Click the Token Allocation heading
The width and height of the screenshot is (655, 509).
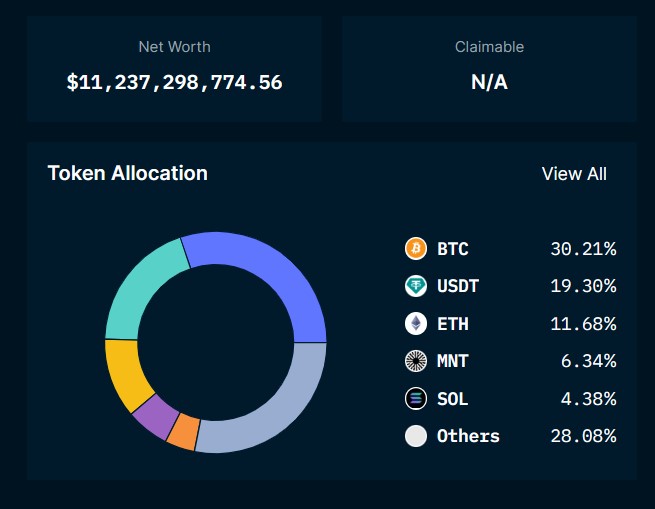(127, 173)
